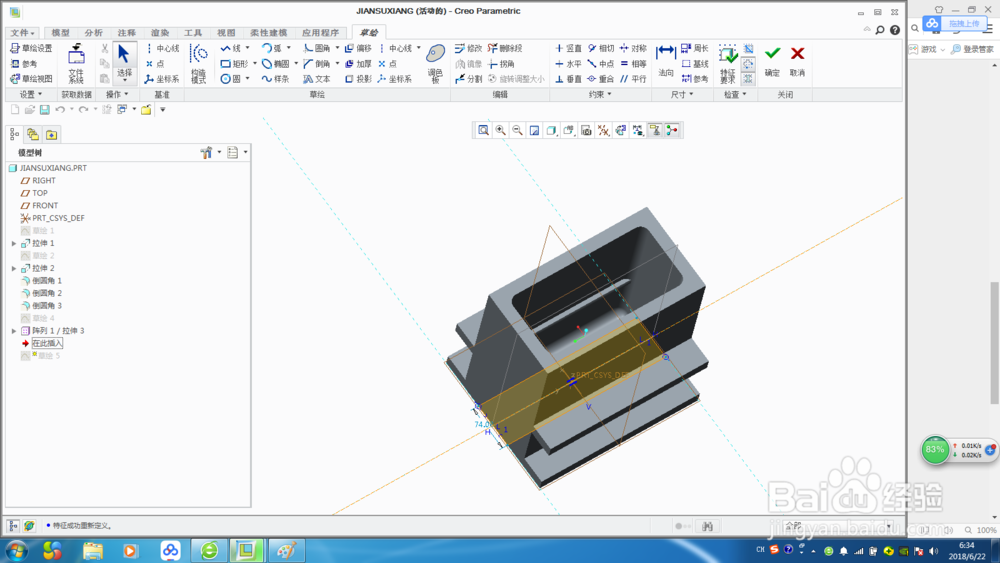Switch to the folder browser navigator tab

(x=33, y=135)
